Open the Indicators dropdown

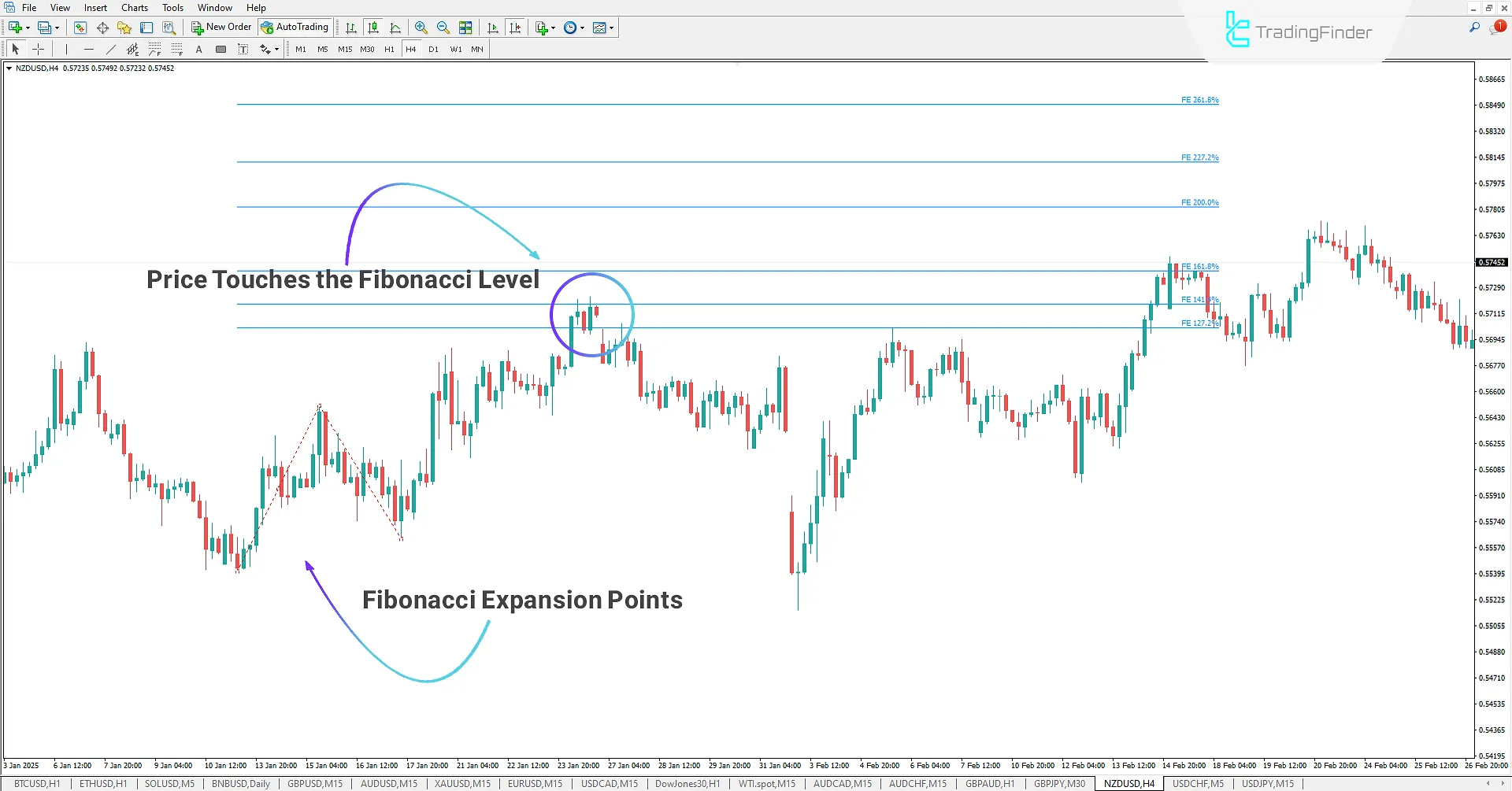click(x=543, y=28)
